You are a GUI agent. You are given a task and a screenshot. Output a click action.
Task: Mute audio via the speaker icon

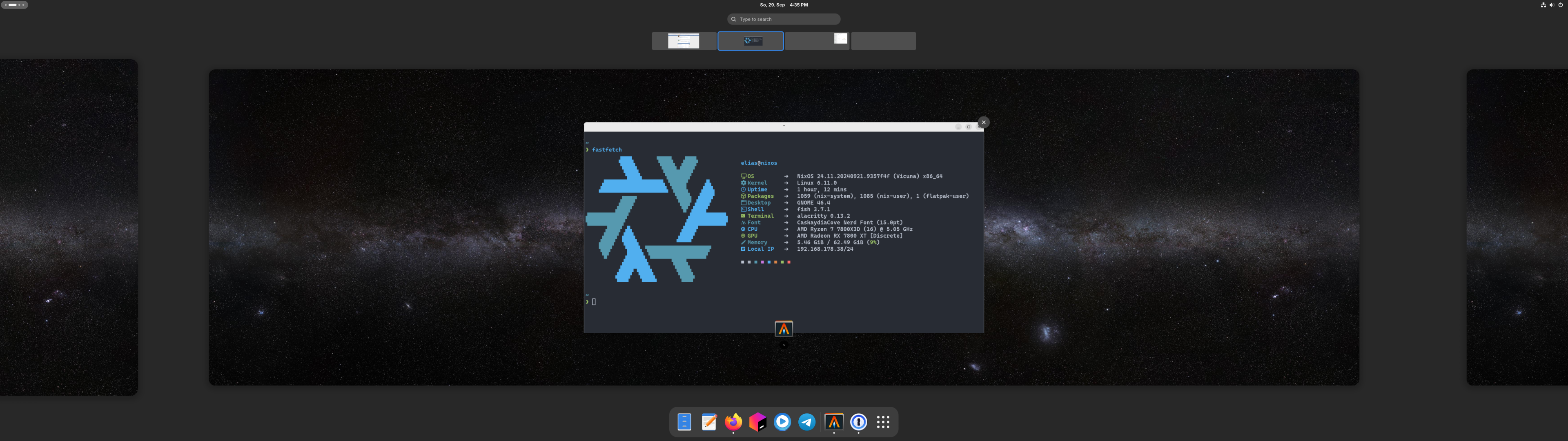(1552, 5)
